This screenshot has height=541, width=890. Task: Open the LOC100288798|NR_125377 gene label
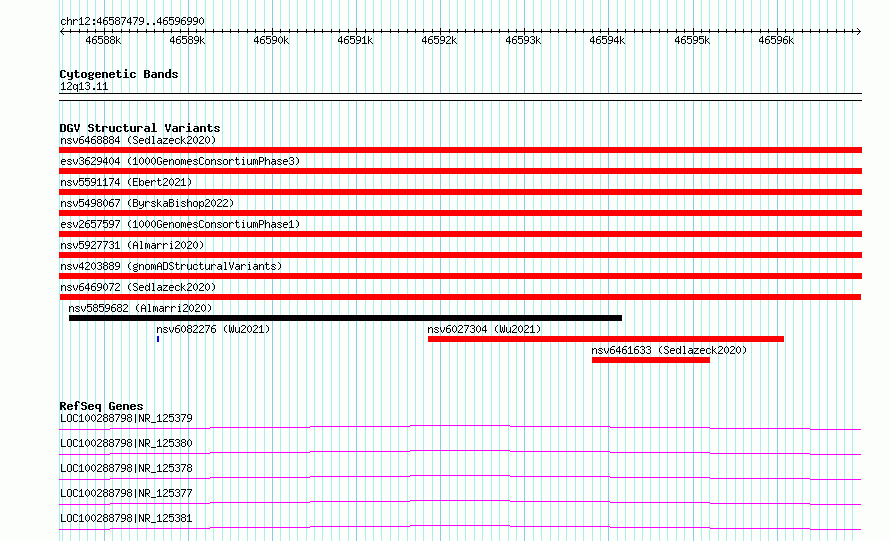(126, 493)
